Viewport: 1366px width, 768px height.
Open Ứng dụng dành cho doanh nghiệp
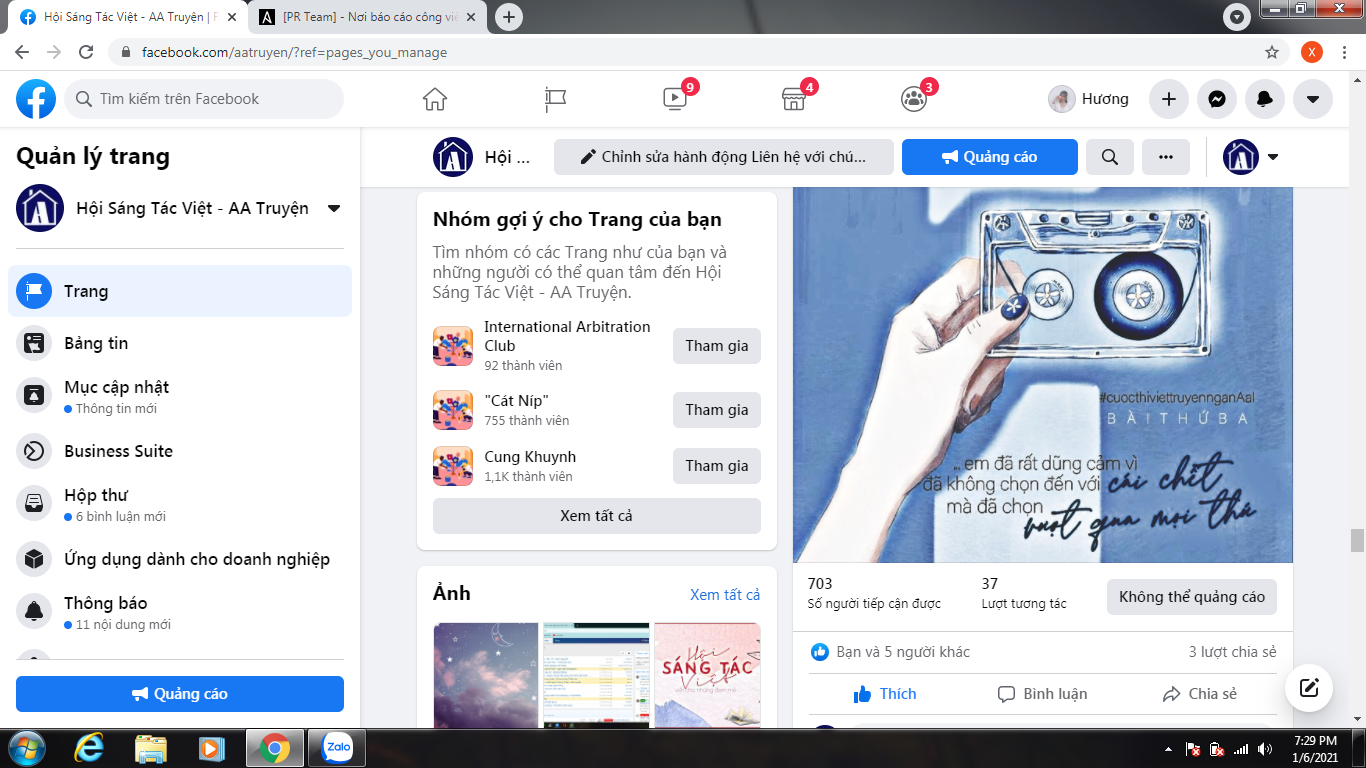click(x=180, y=559)
